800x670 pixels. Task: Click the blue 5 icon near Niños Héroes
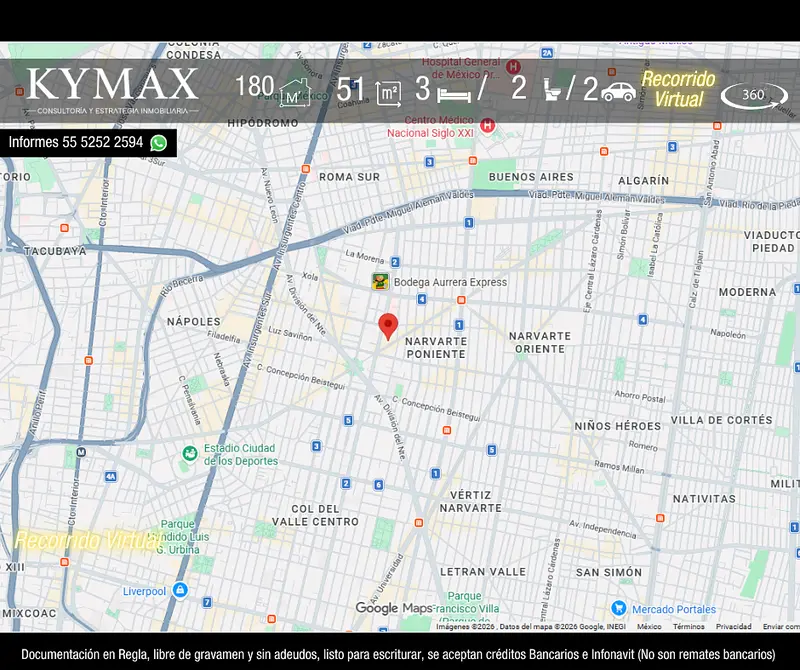pyautogui.click(x=491, y=450)
